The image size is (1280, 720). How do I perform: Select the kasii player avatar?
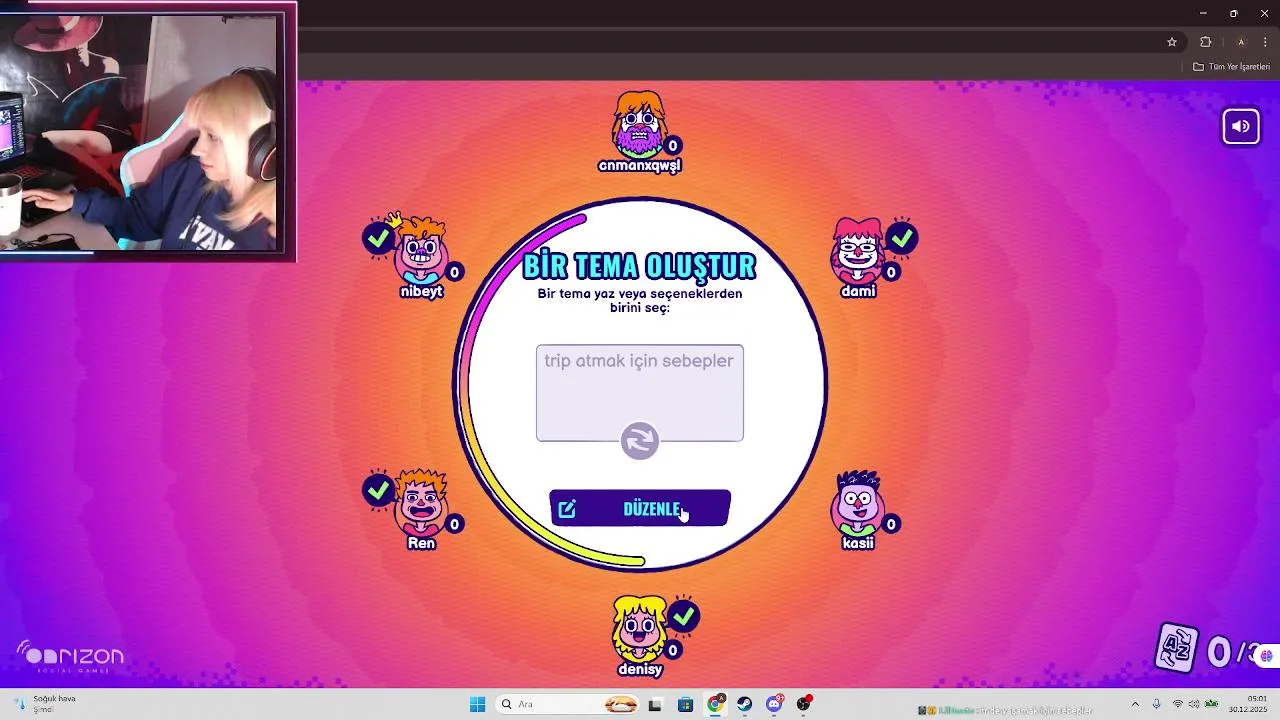[858, 503]
